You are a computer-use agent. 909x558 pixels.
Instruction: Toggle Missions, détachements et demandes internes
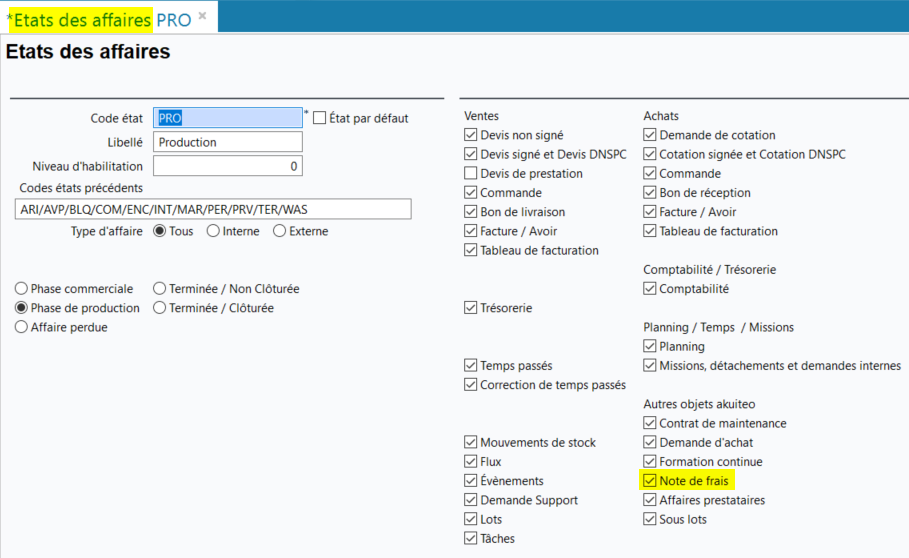coord(650,366)
